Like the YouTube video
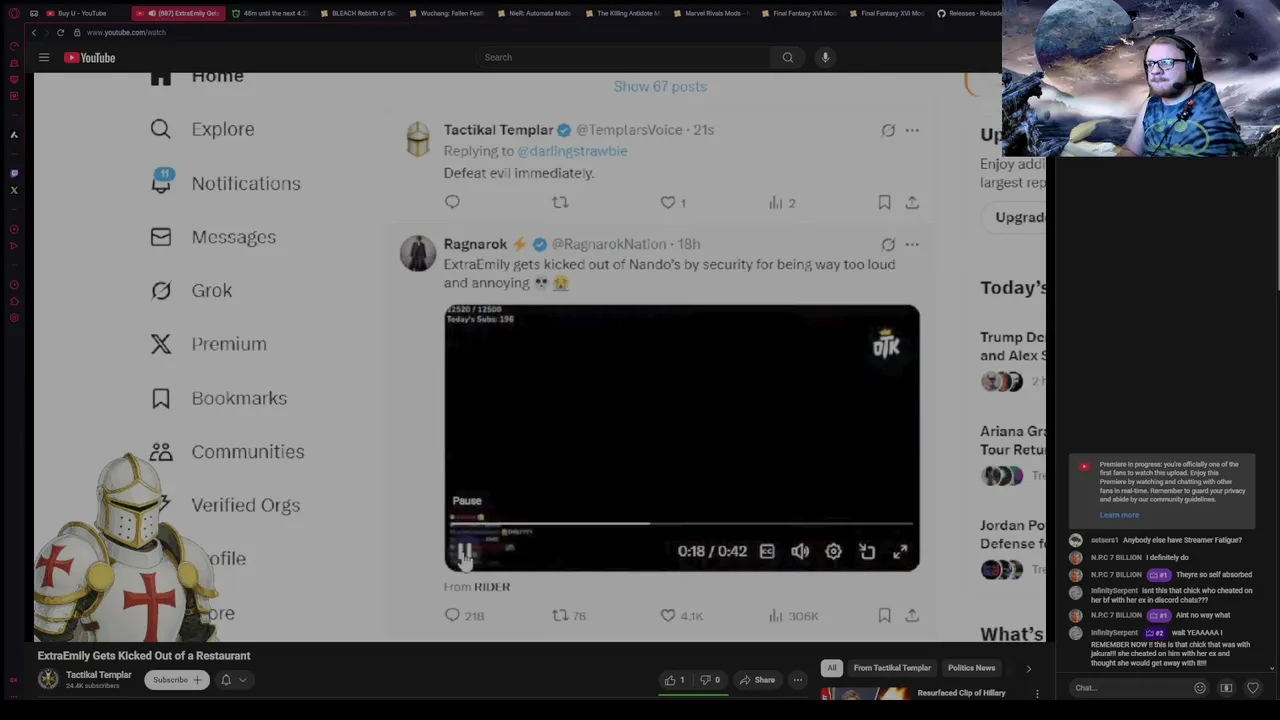This screenshot has width=1280, height=720. [675, 680]
